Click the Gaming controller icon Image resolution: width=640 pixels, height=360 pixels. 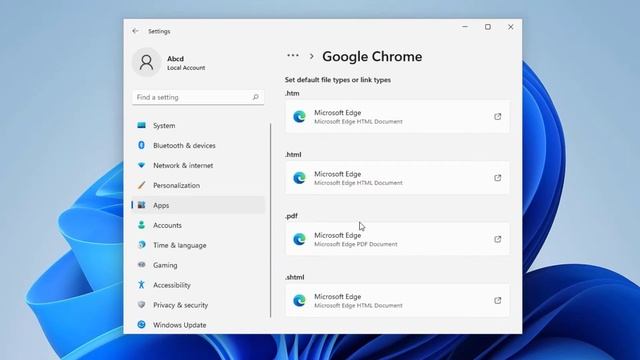tap(141, 265)
